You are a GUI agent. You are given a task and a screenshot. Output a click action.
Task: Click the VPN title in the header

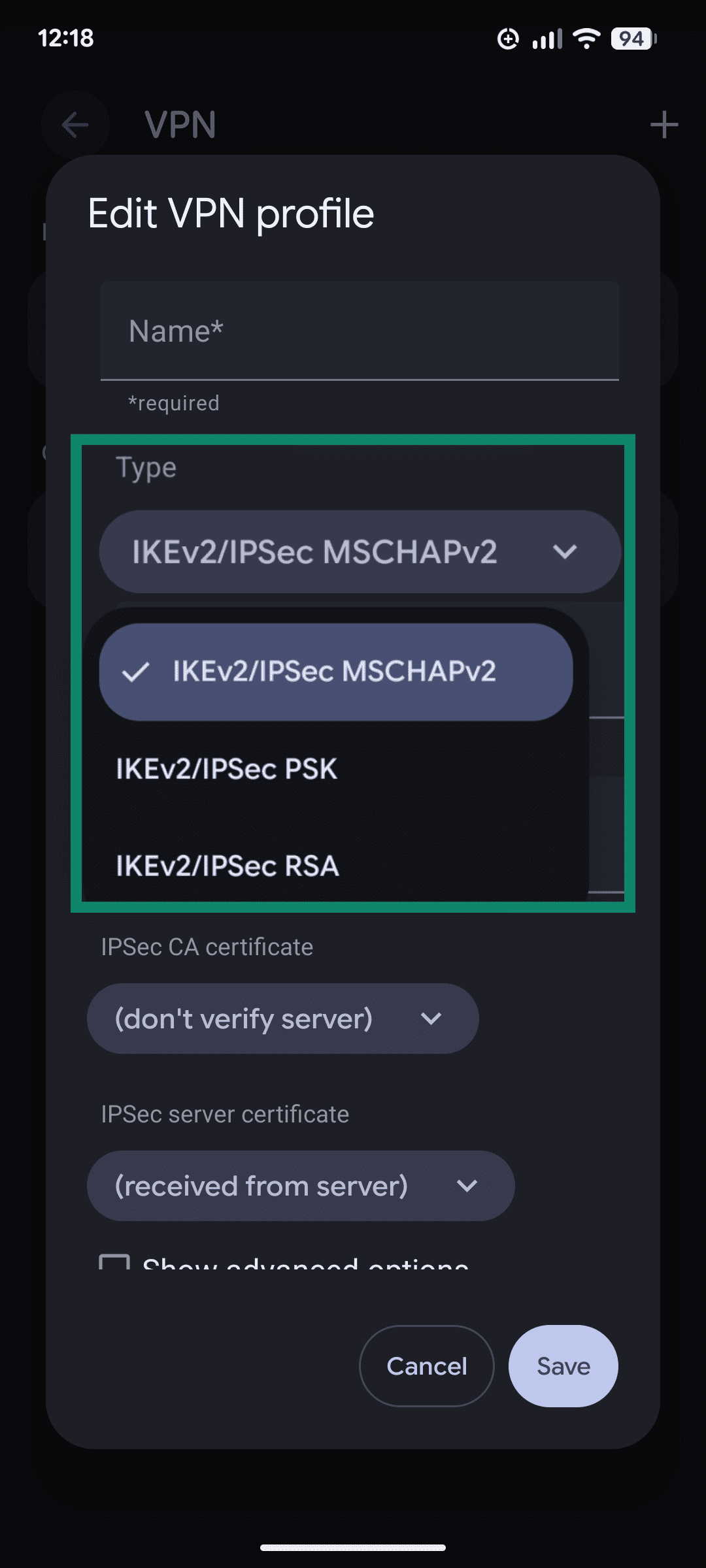(x=179, y=124)
